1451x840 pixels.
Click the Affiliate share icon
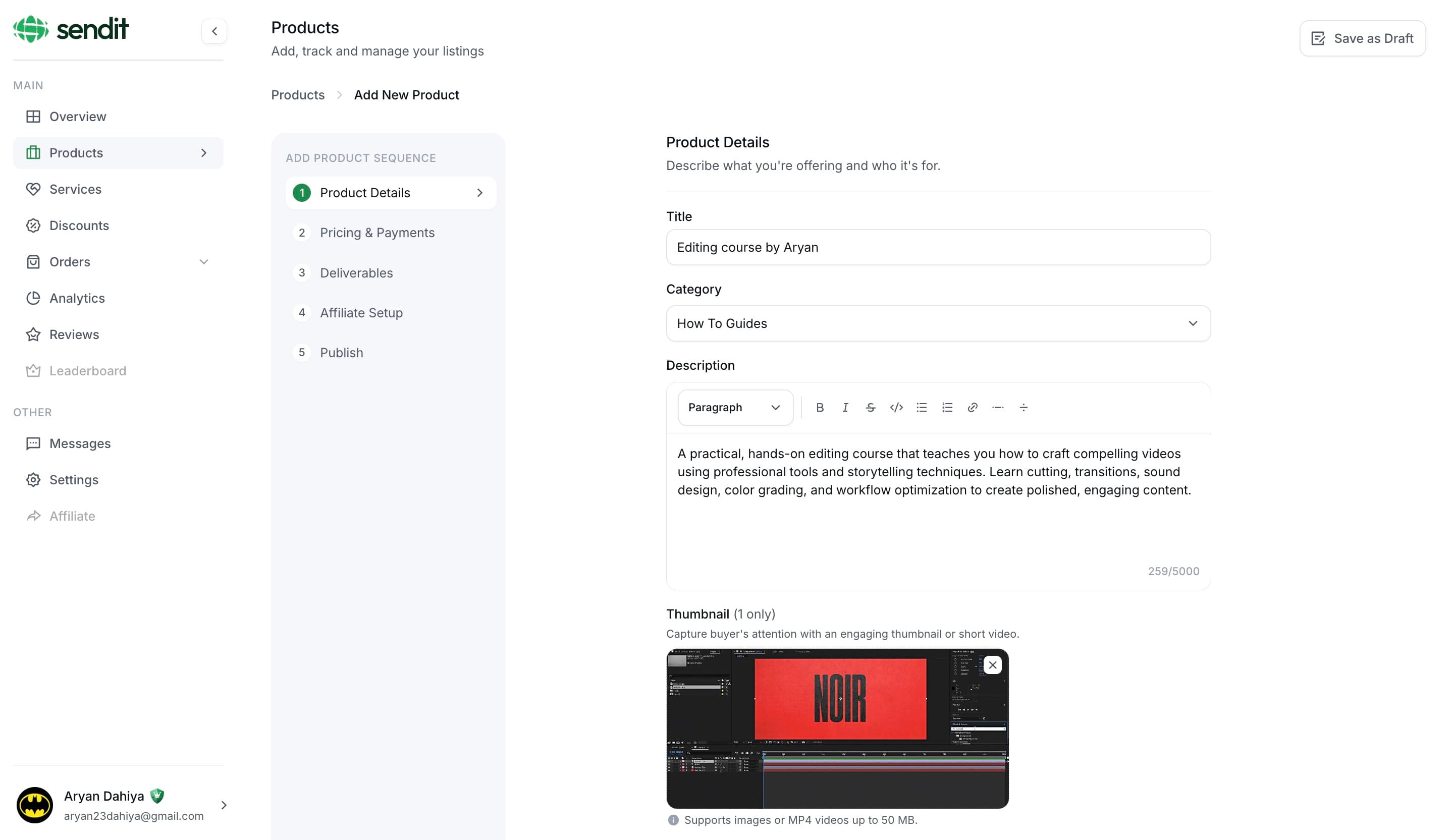[x=33, y=516]
